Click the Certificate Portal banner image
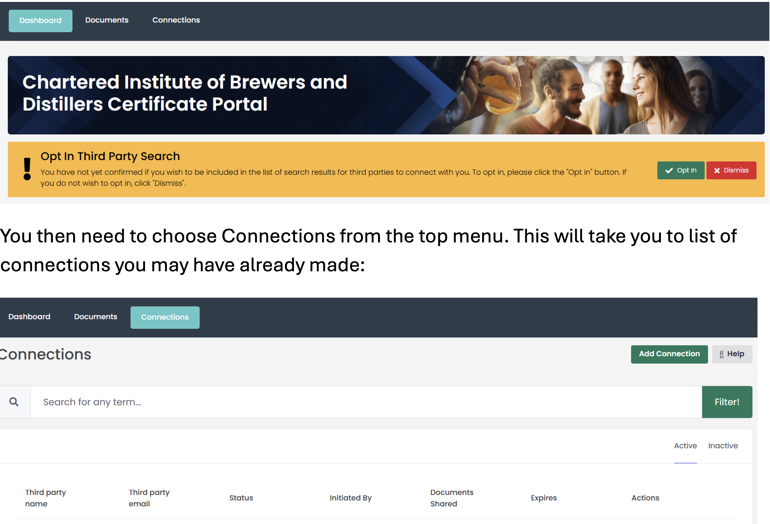This screenshot has width=770, height=524. pyautogui.click(x=386, y=94)
